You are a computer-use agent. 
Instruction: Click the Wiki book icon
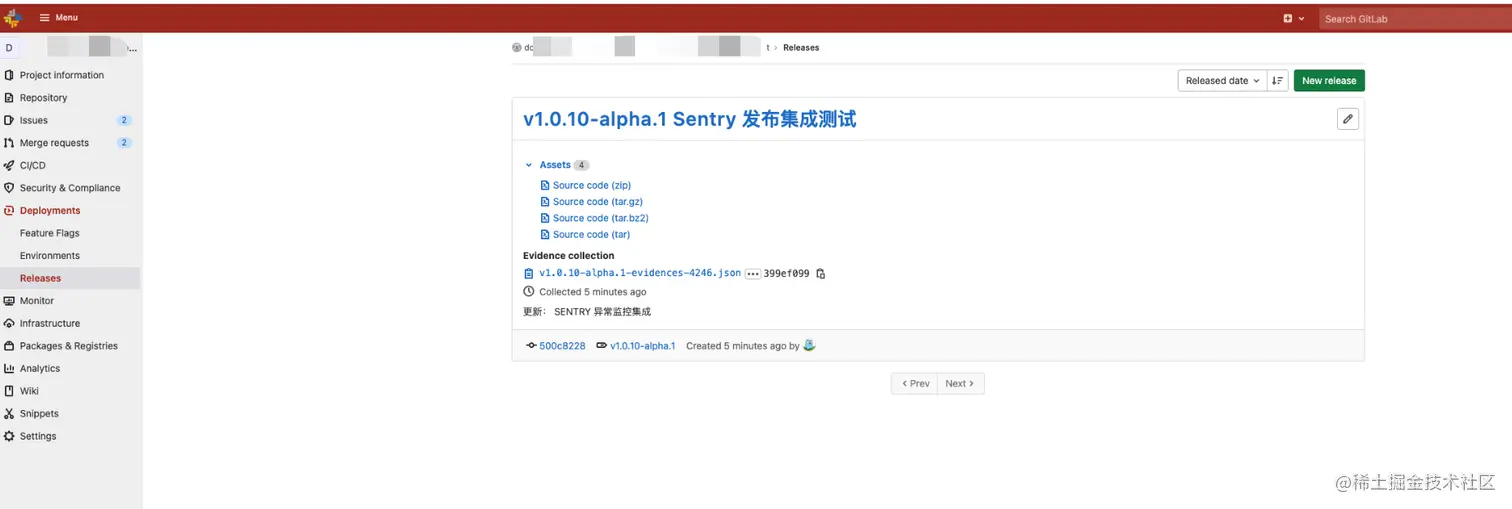[x=9, y=391]
